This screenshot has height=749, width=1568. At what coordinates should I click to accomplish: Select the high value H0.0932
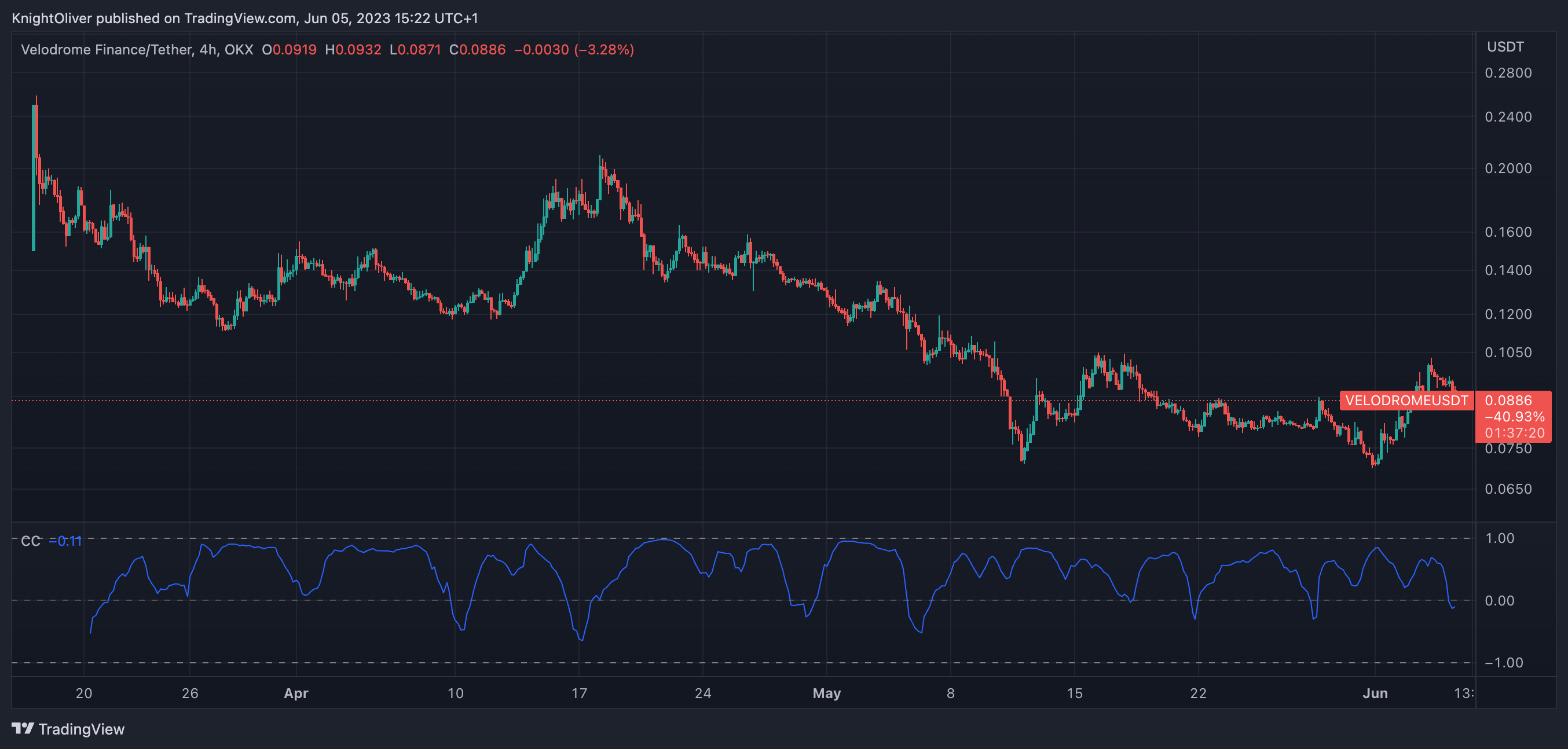353,50
